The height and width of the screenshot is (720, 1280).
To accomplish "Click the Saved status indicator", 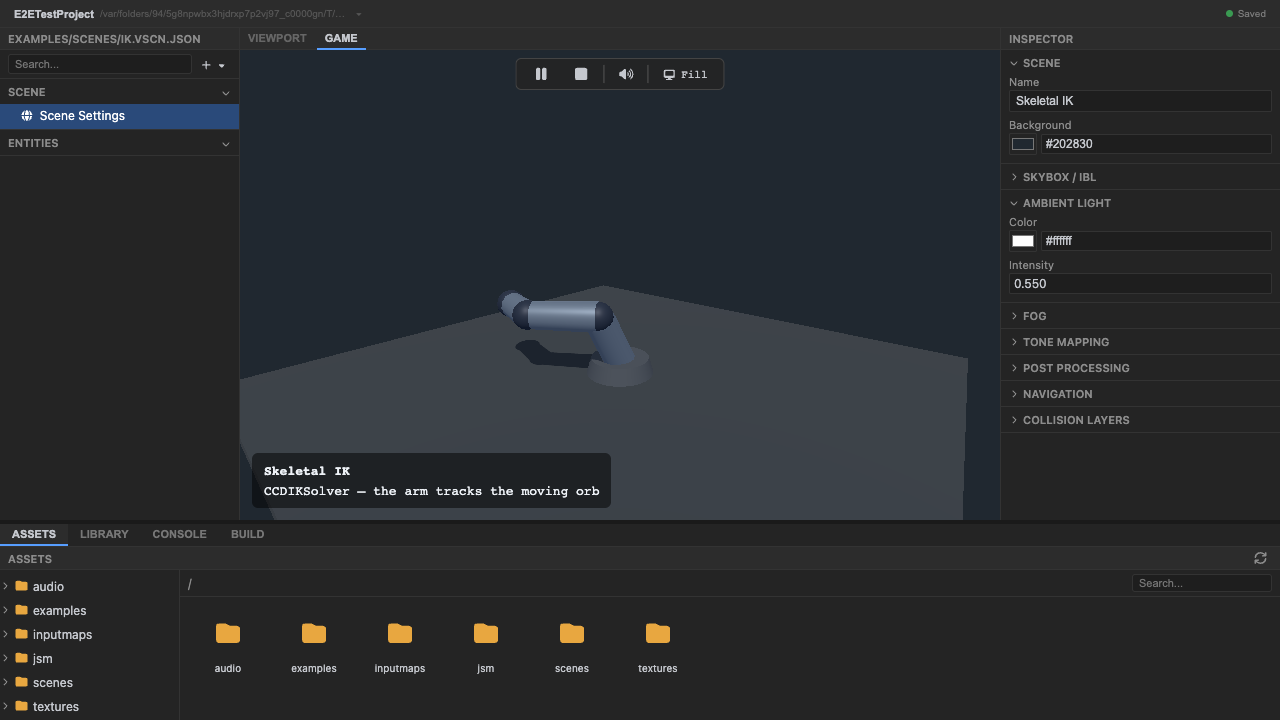I will click(1246, 14).
